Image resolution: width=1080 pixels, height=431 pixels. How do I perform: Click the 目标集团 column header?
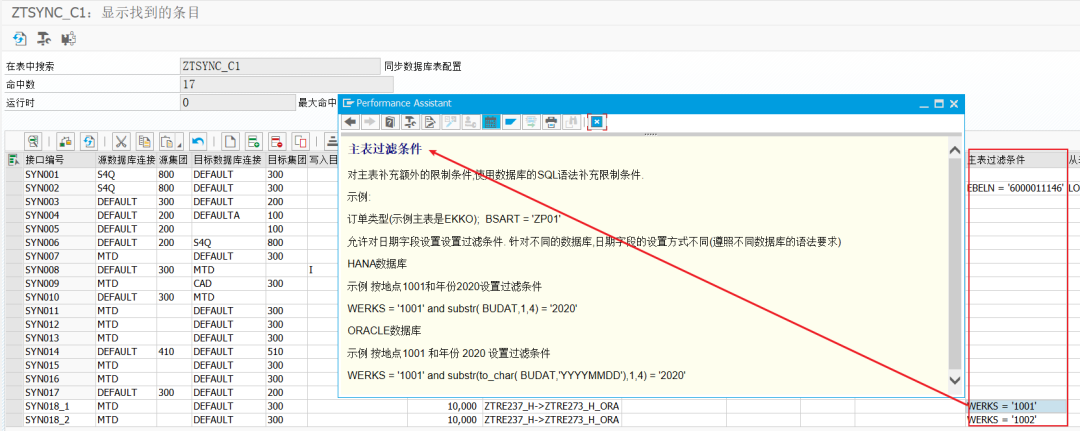point(286,160)
